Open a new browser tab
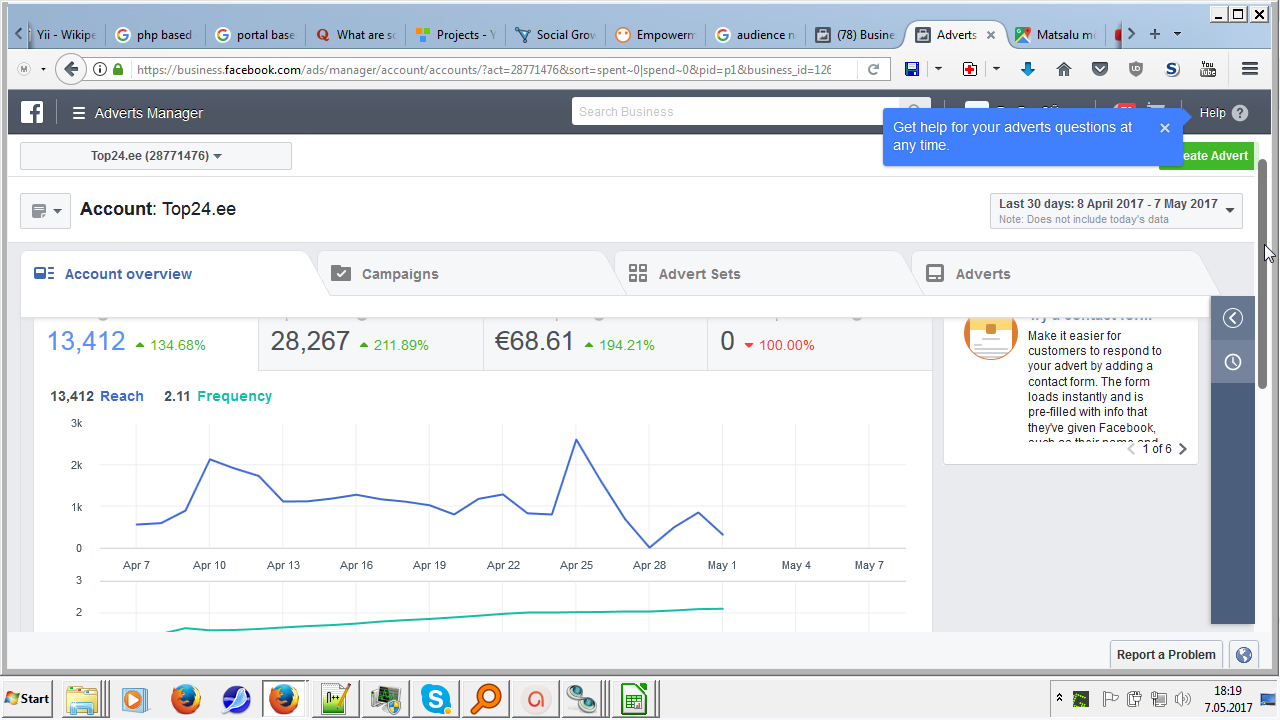 (1155, 34)
